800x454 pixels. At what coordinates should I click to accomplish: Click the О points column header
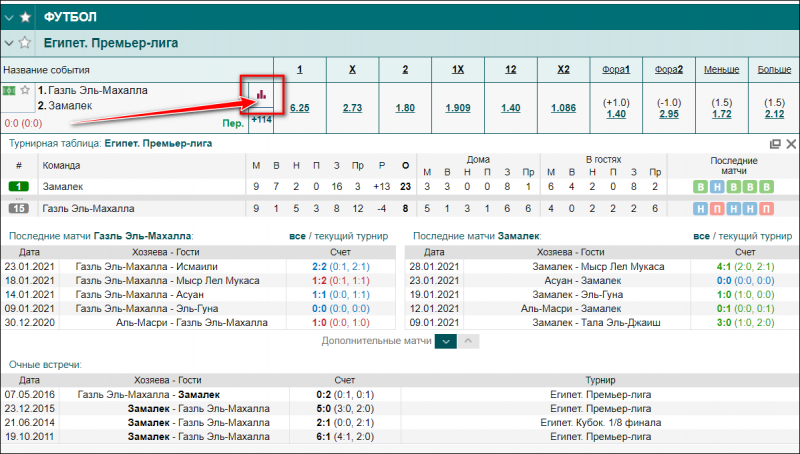click(406, 165)
